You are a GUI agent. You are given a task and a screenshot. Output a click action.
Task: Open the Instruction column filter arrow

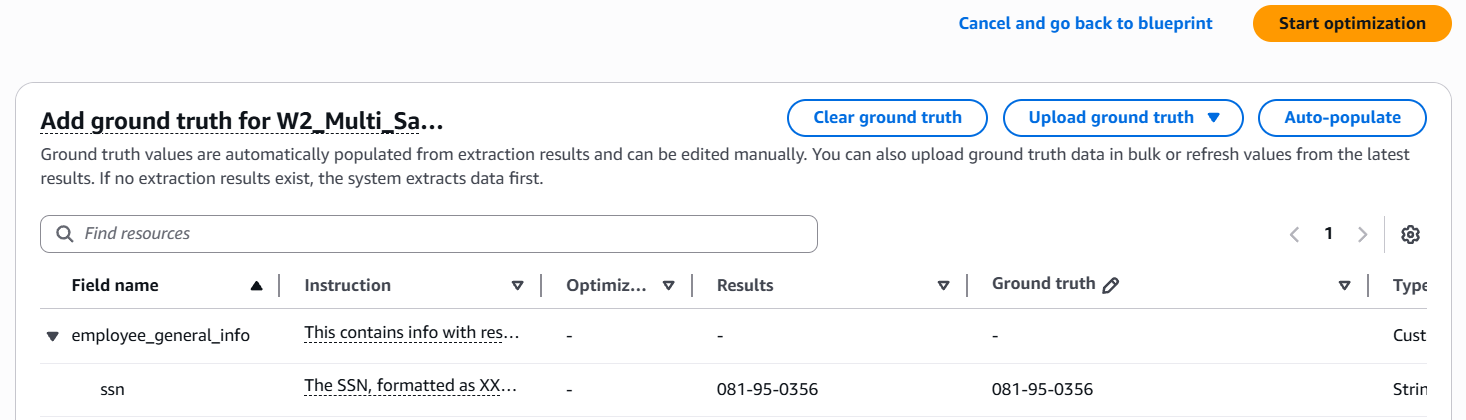click(517, 285)
